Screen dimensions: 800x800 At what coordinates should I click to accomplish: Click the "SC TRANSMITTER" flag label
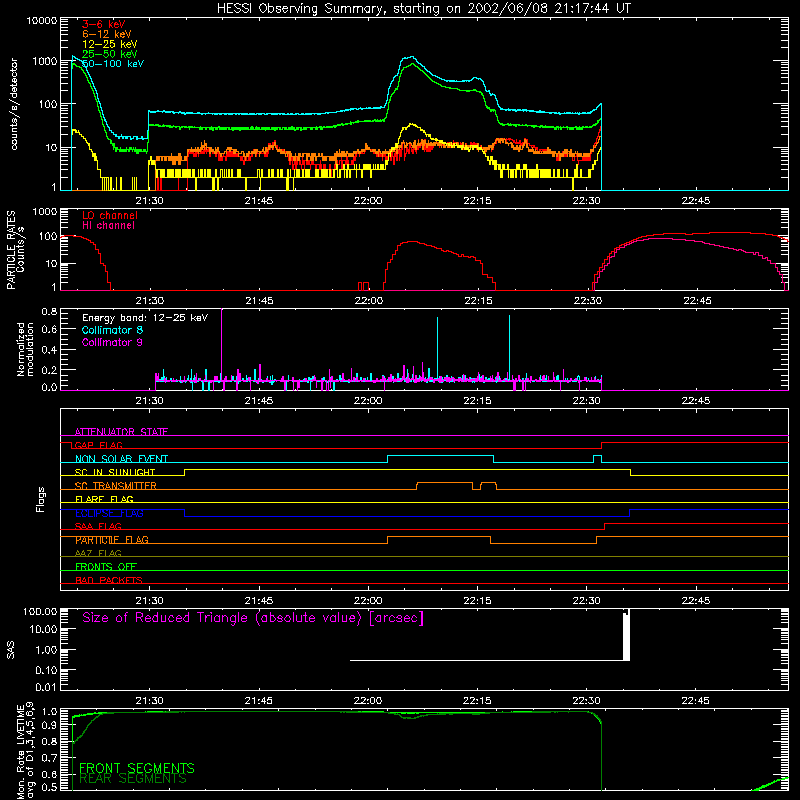tap(116, 486)
